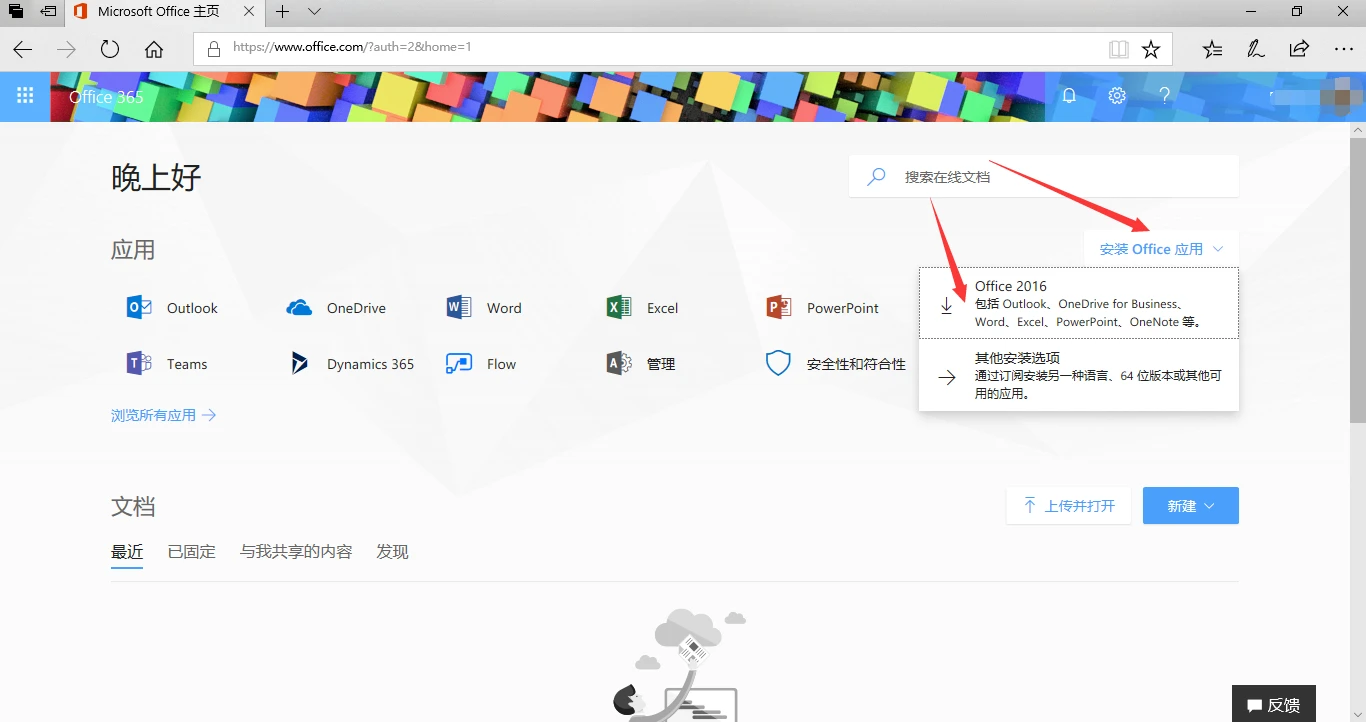Share this page from the browser toolbar
This screenshot has height=722, width=1366.
(x=1299, y=49)
